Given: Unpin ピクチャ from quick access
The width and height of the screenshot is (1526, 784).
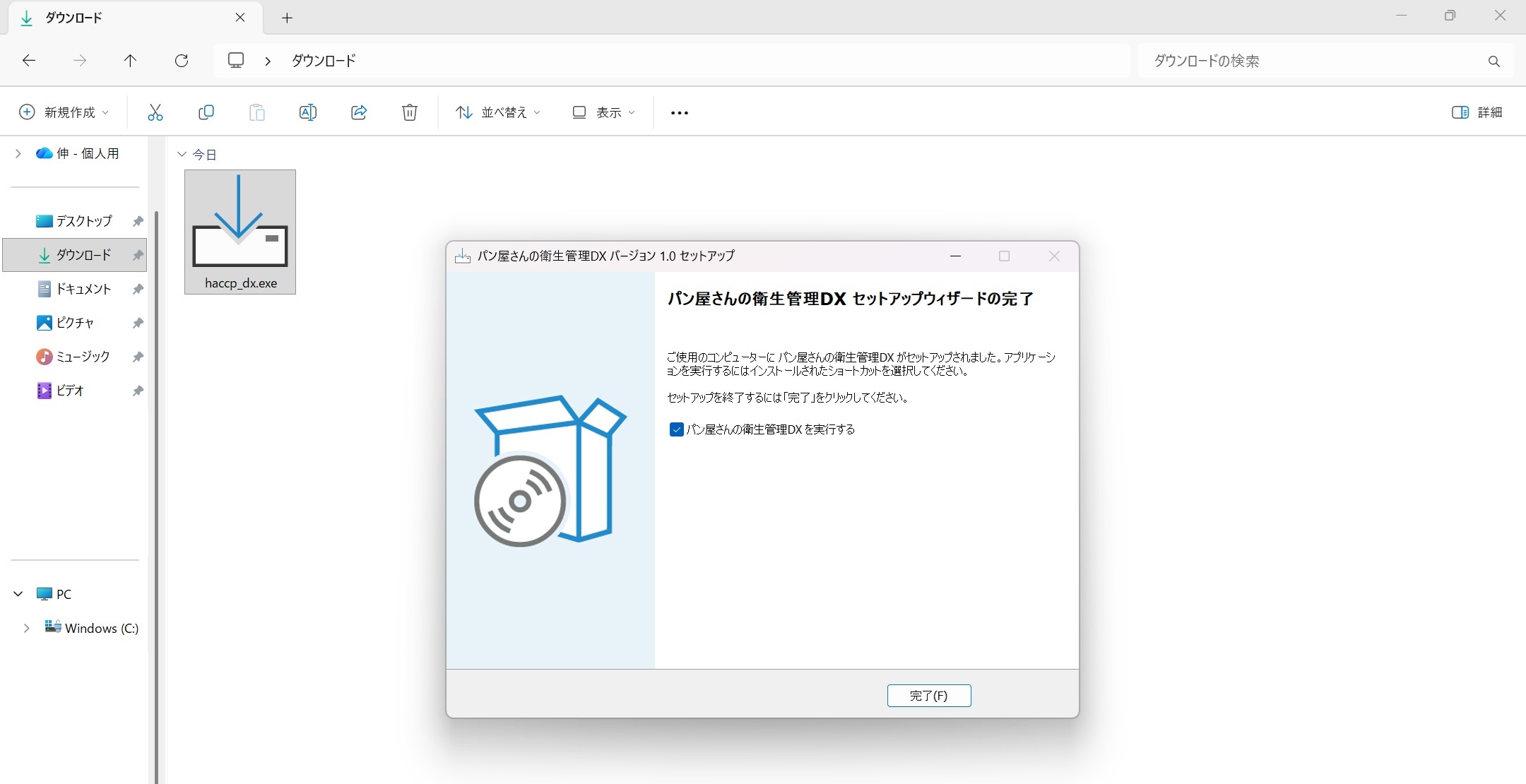Looking at the screenshot, I should click(x=138, y=323).
